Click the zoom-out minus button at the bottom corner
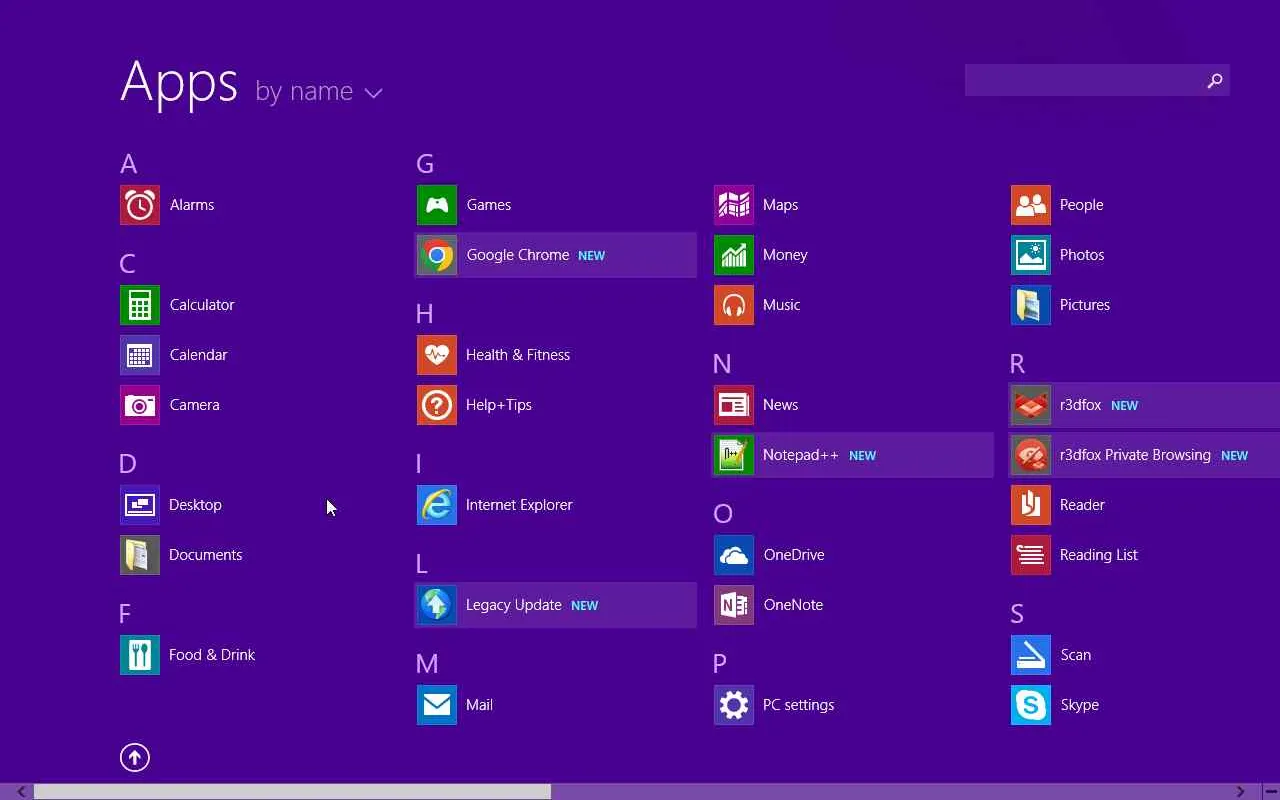Viewport: 1280px width, 800px height. pos(1271,792)
